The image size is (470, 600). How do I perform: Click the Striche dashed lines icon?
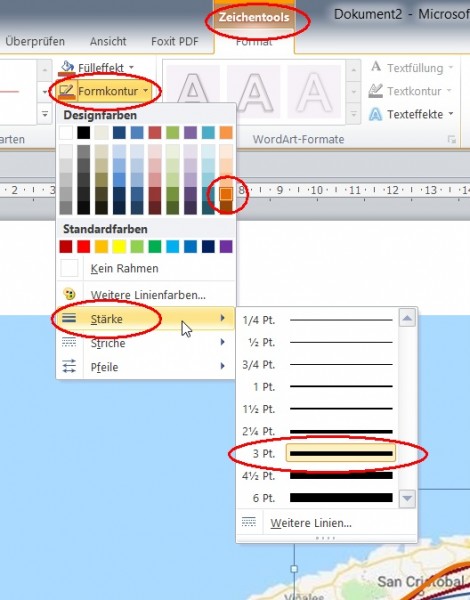tap(69, 342)
